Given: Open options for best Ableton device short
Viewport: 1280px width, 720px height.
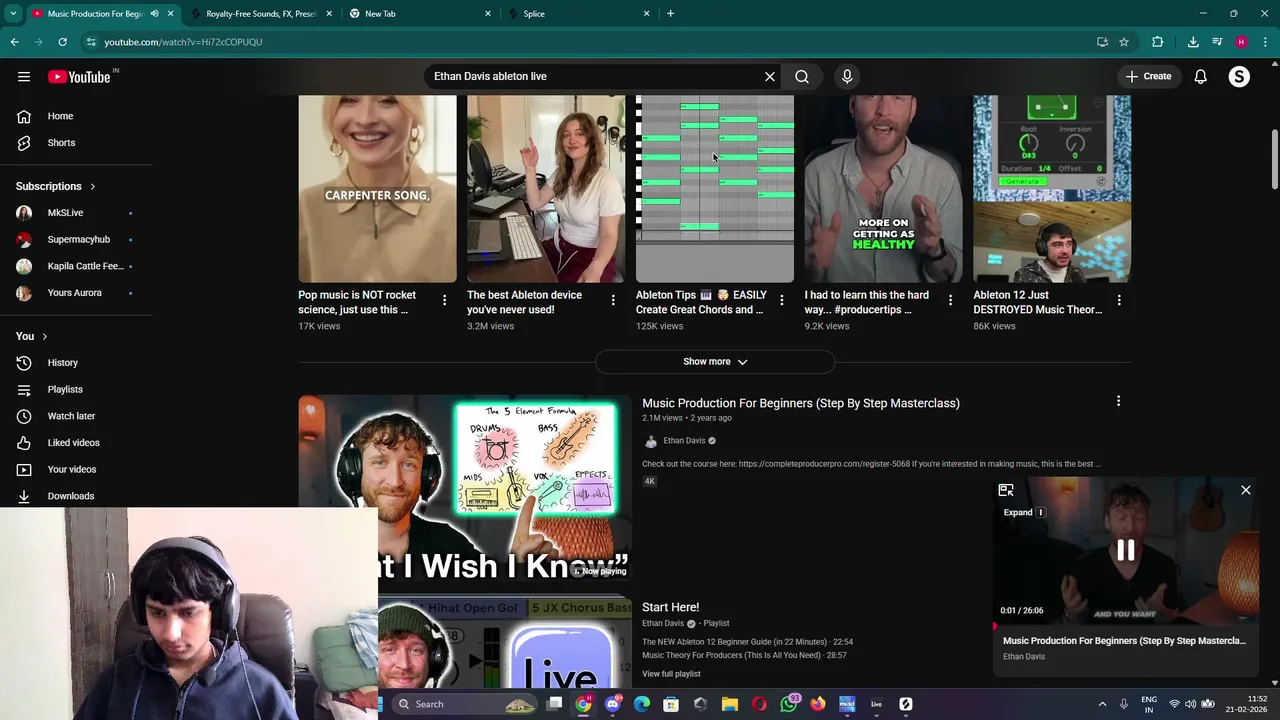Looking at the screenshot, I should coord(613,300).
